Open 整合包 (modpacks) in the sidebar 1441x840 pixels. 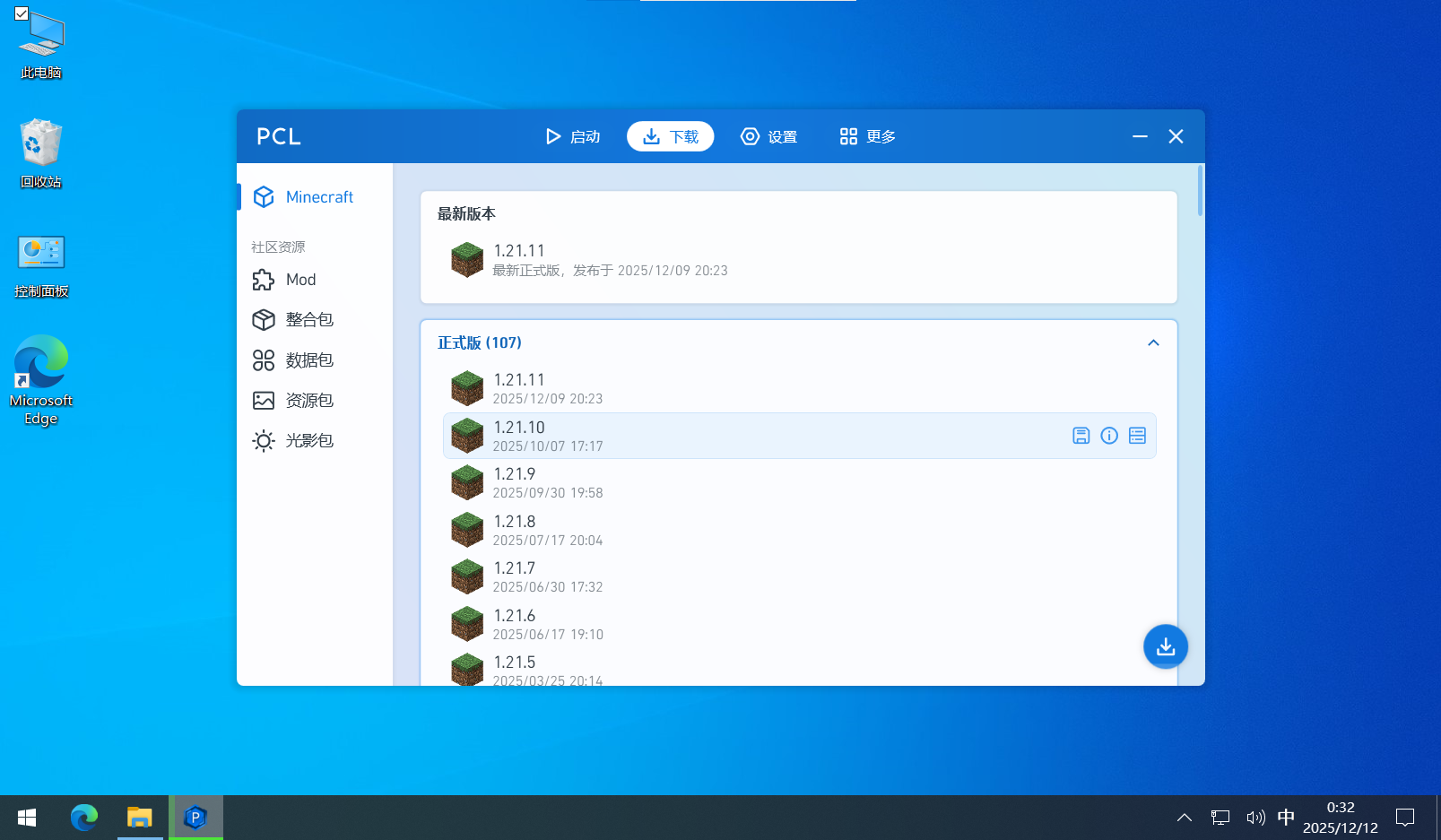(x=308, y=320)
